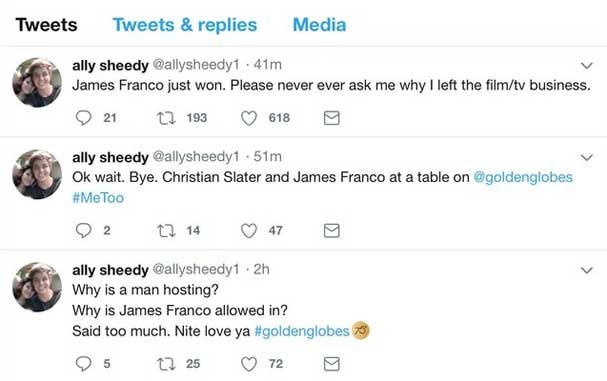
Task: Retweet the tweet with 193 retweets
Action: [x=166, y=118]
